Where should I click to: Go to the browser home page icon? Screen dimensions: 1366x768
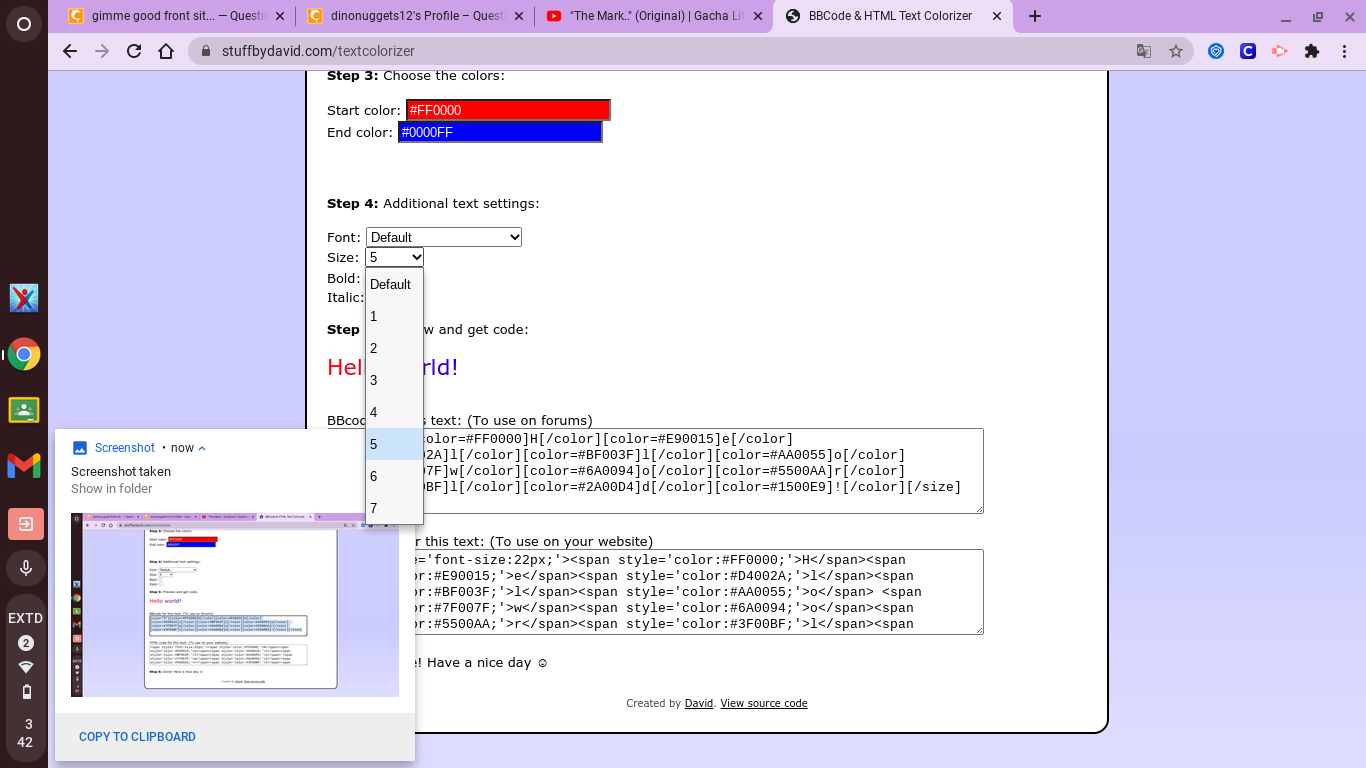167,51
